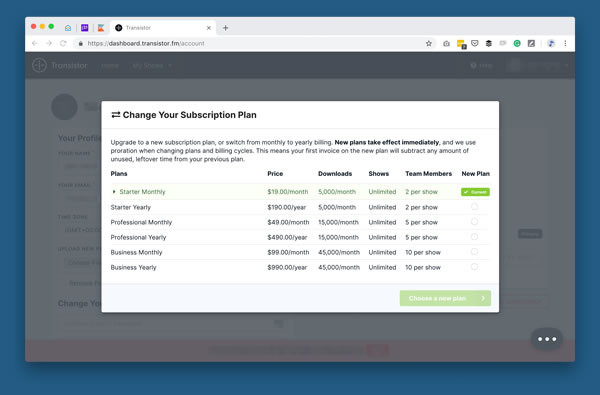Open Chrome three-dot menu
Screen dimensions: 600x395
(x=565, y=44)
